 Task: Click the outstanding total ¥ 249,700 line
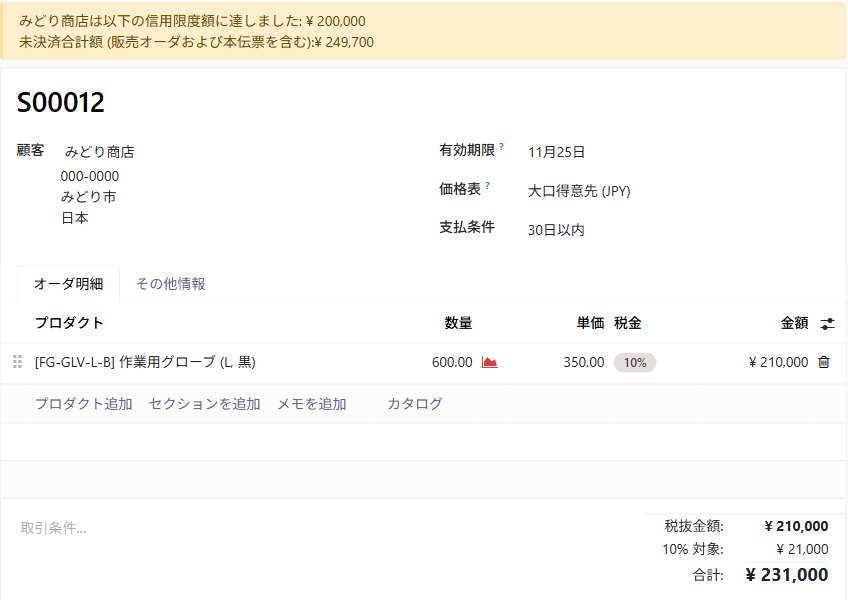click(x=196, y=42)
